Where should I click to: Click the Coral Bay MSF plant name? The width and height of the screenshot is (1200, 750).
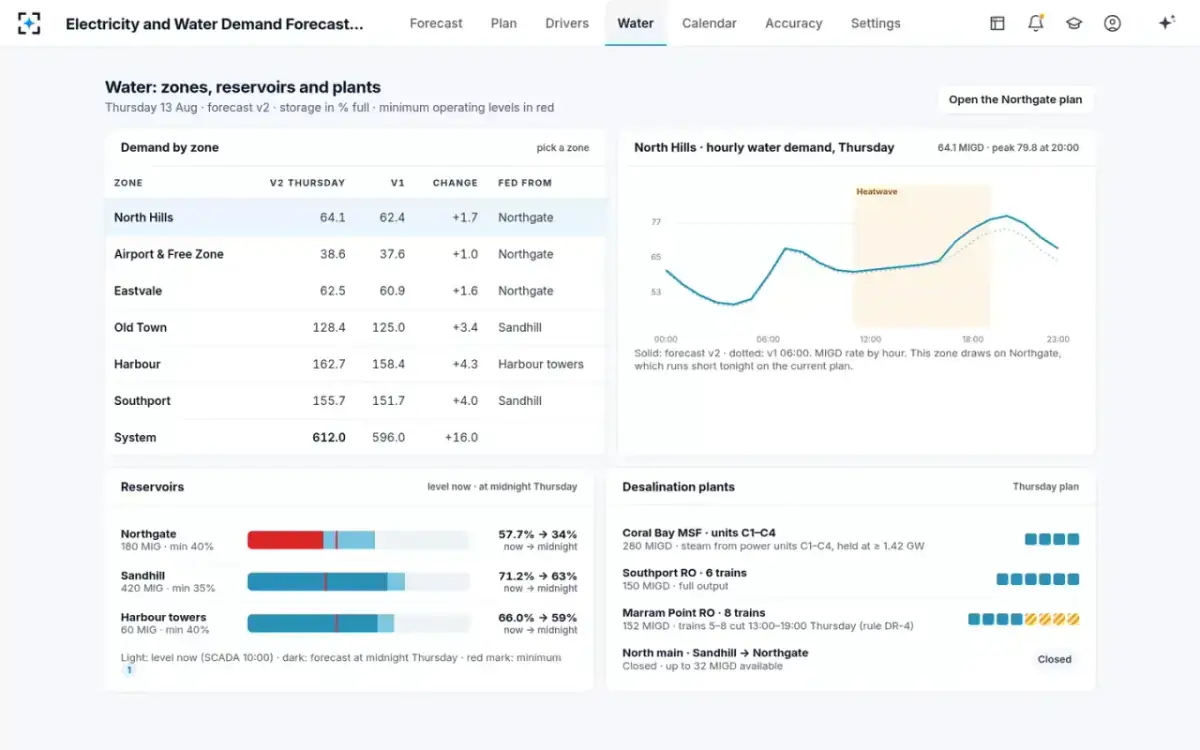click(x=699, y=533)
